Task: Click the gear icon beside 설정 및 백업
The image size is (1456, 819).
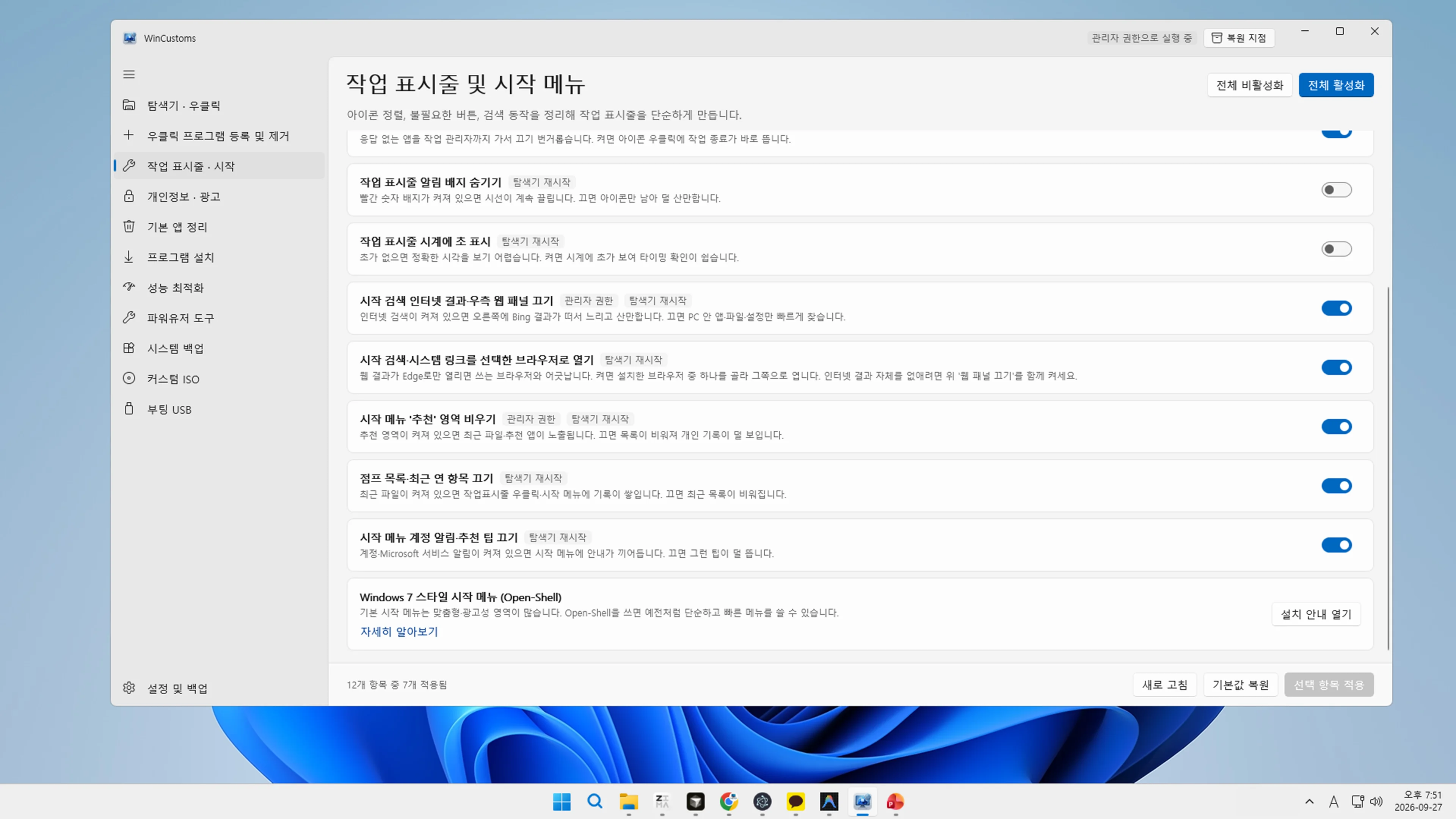Action: (129, 688)
